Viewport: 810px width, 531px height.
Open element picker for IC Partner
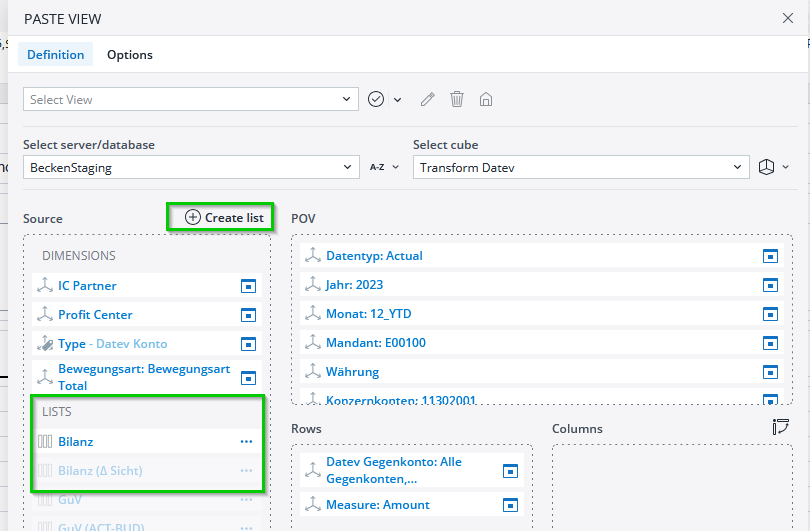[x=248, y=286]
